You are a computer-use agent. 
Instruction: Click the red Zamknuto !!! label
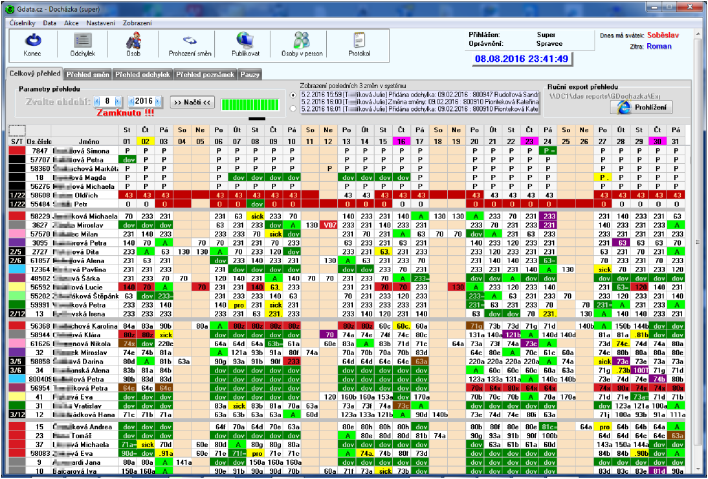(126, 113)
